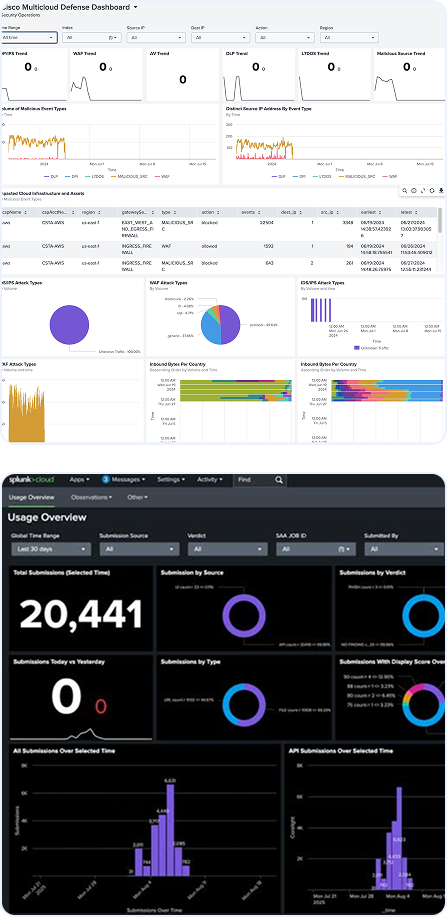This screenshot has width=447, height=917.
Task: Refresh the infrastructure table panel
Action: coord(432,191)
